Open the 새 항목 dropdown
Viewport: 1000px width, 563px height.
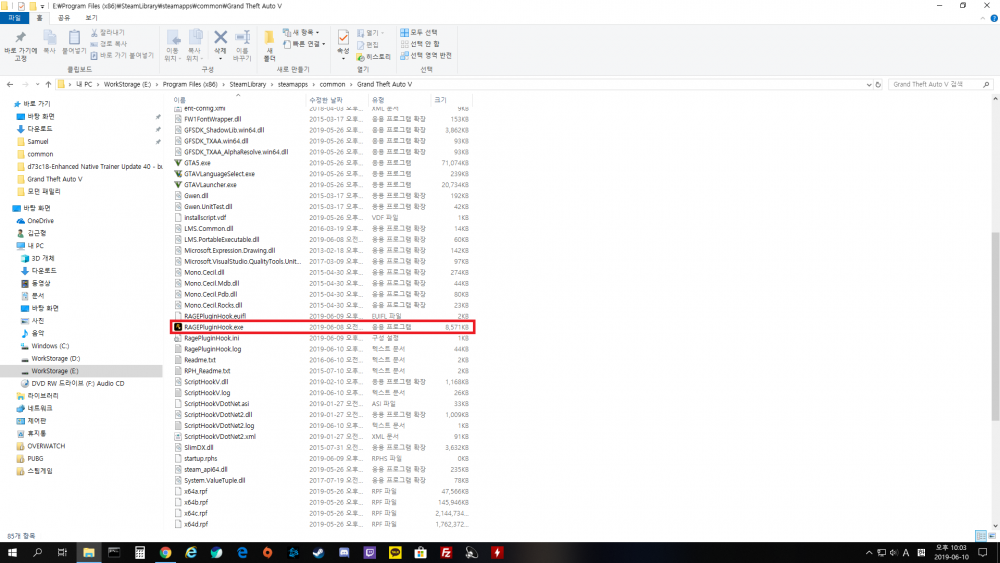click(301, 32)
